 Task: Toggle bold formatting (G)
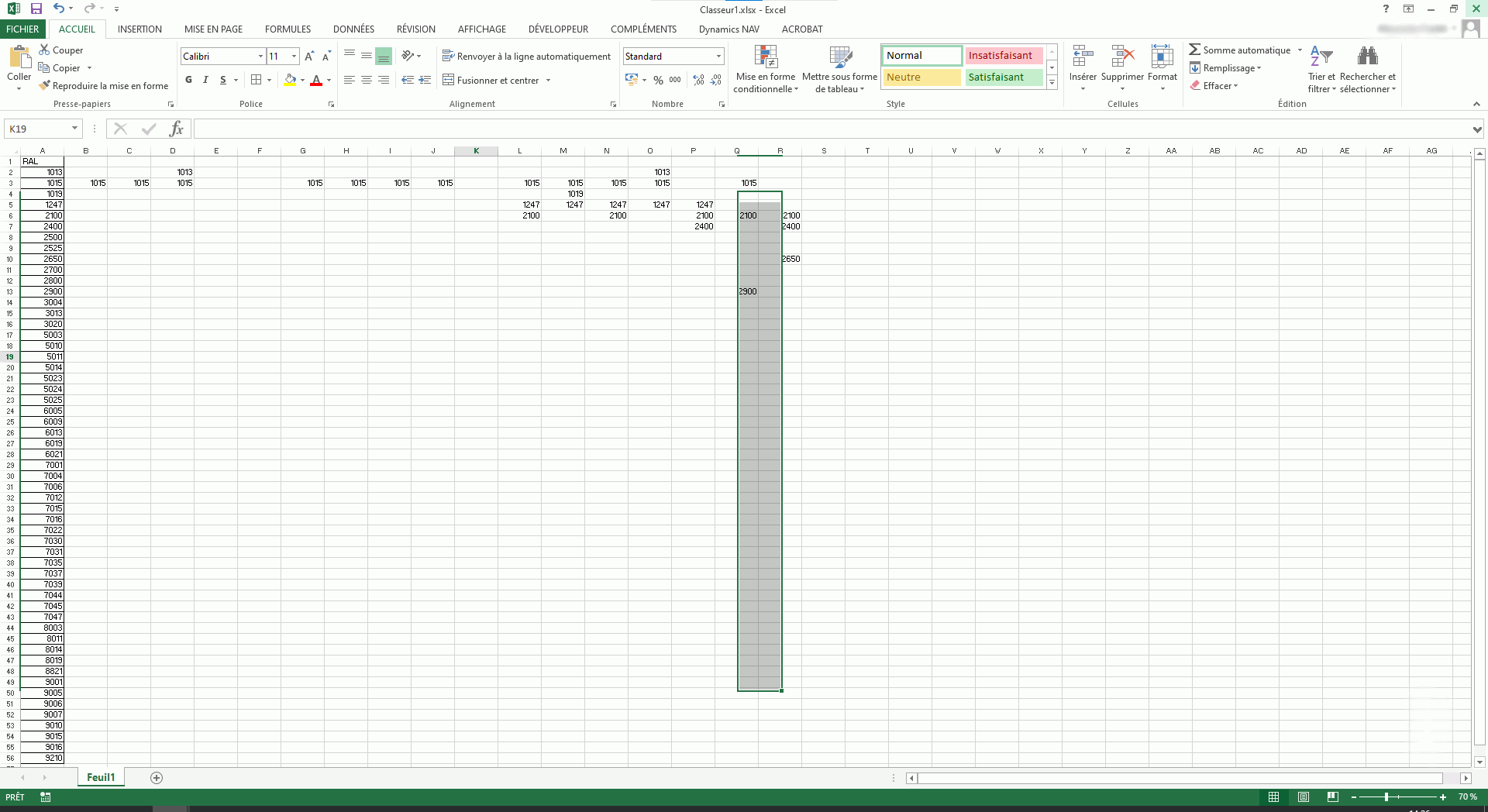[x=188, y=80]
